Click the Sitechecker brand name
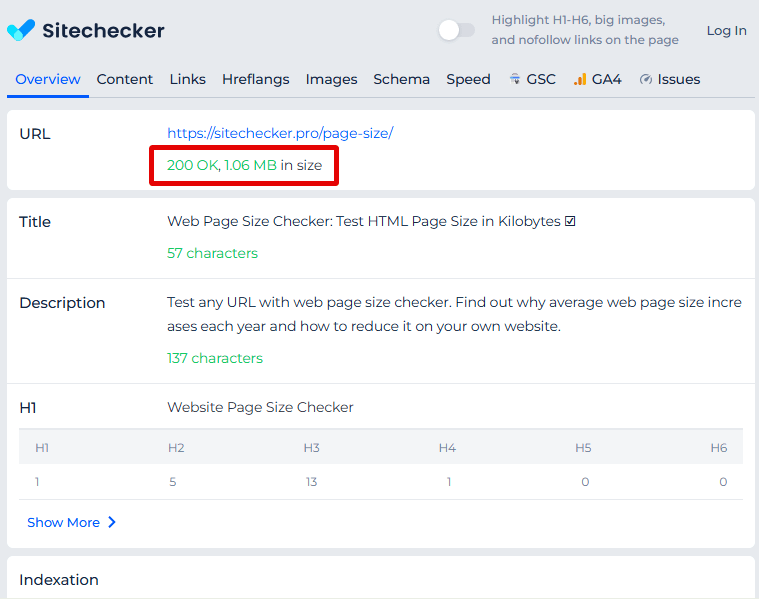Viewport: 760px width, 599px height. click(x=103, y=31)
